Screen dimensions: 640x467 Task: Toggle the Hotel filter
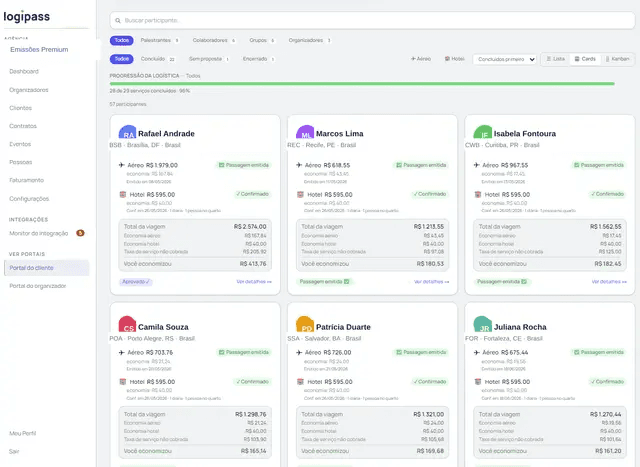click(454, 59)
